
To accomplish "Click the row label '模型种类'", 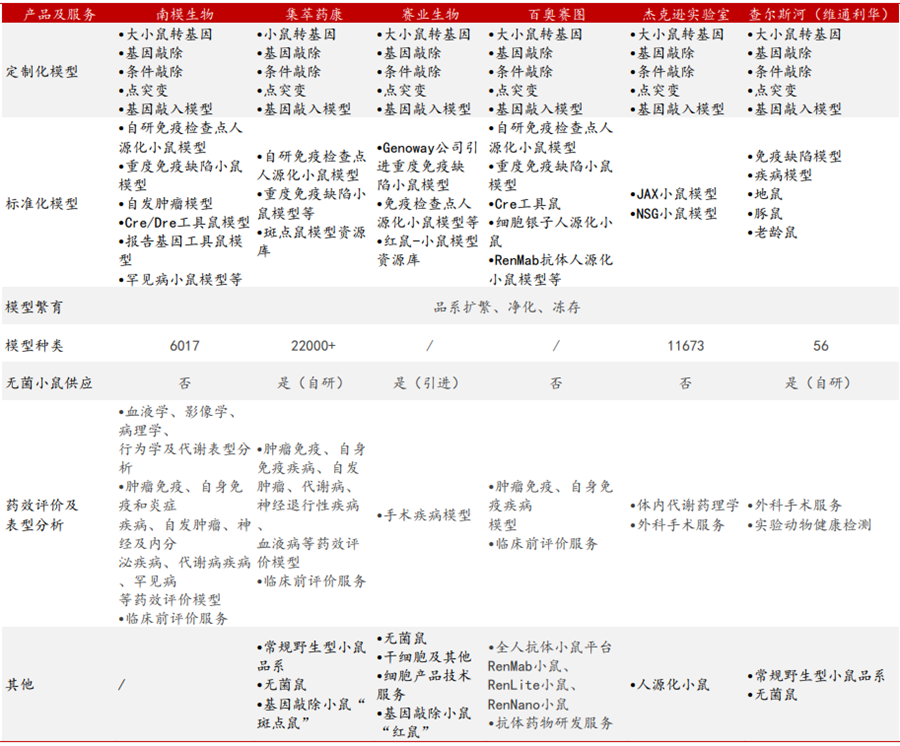I will [34, 345].
